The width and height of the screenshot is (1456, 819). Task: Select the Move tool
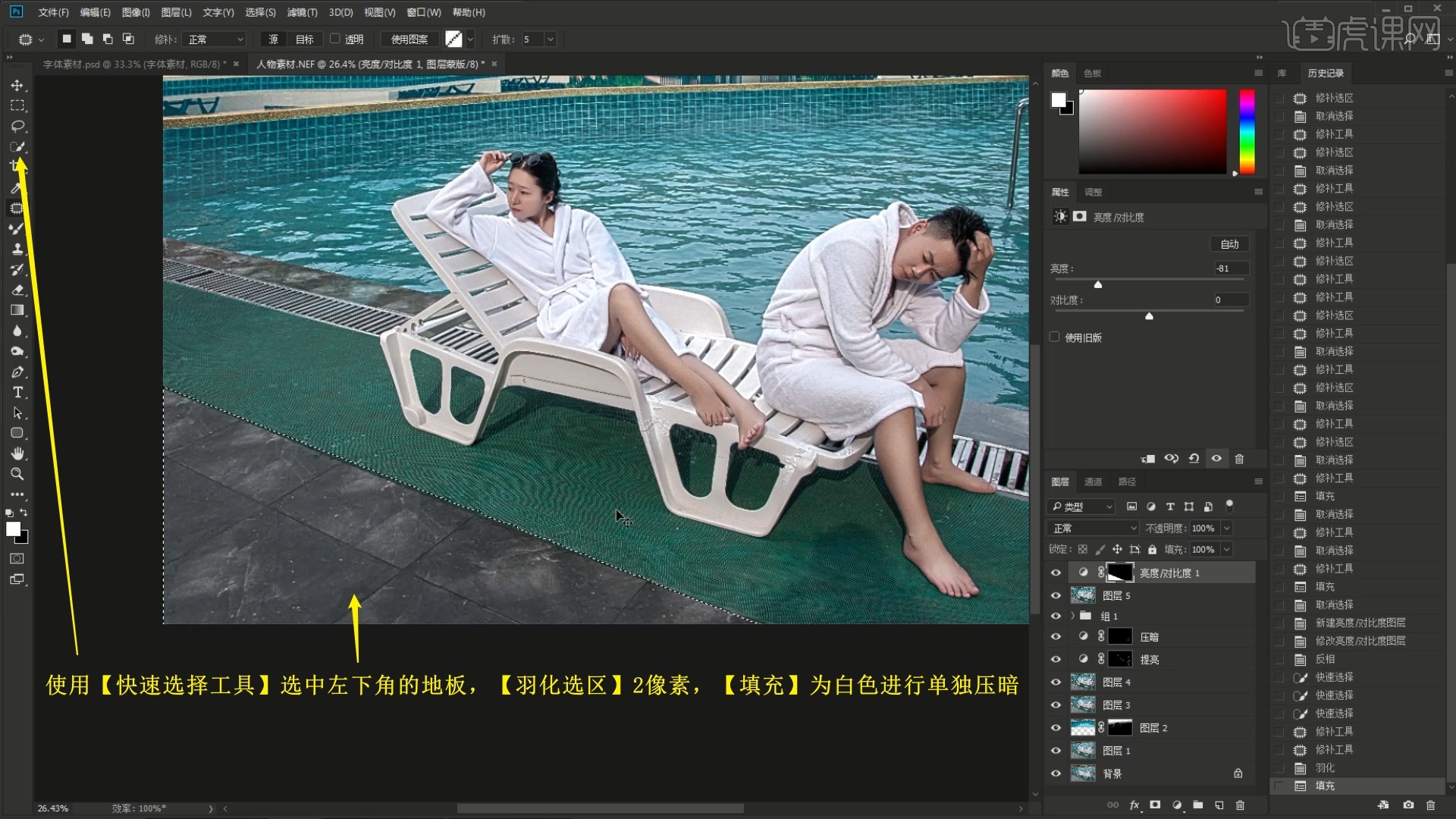coord(17,86)
